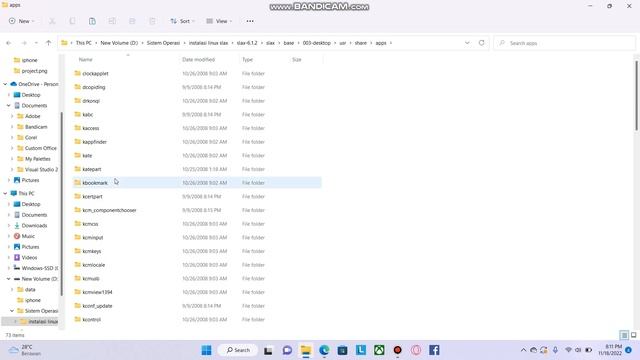Switch to Details view layout button

click(x=624, y=335)
